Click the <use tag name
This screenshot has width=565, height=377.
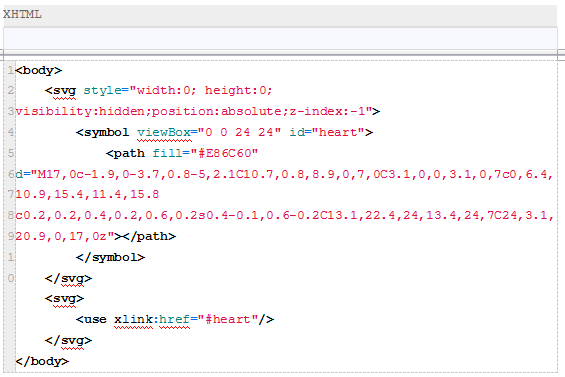click(x=91, y=320)
